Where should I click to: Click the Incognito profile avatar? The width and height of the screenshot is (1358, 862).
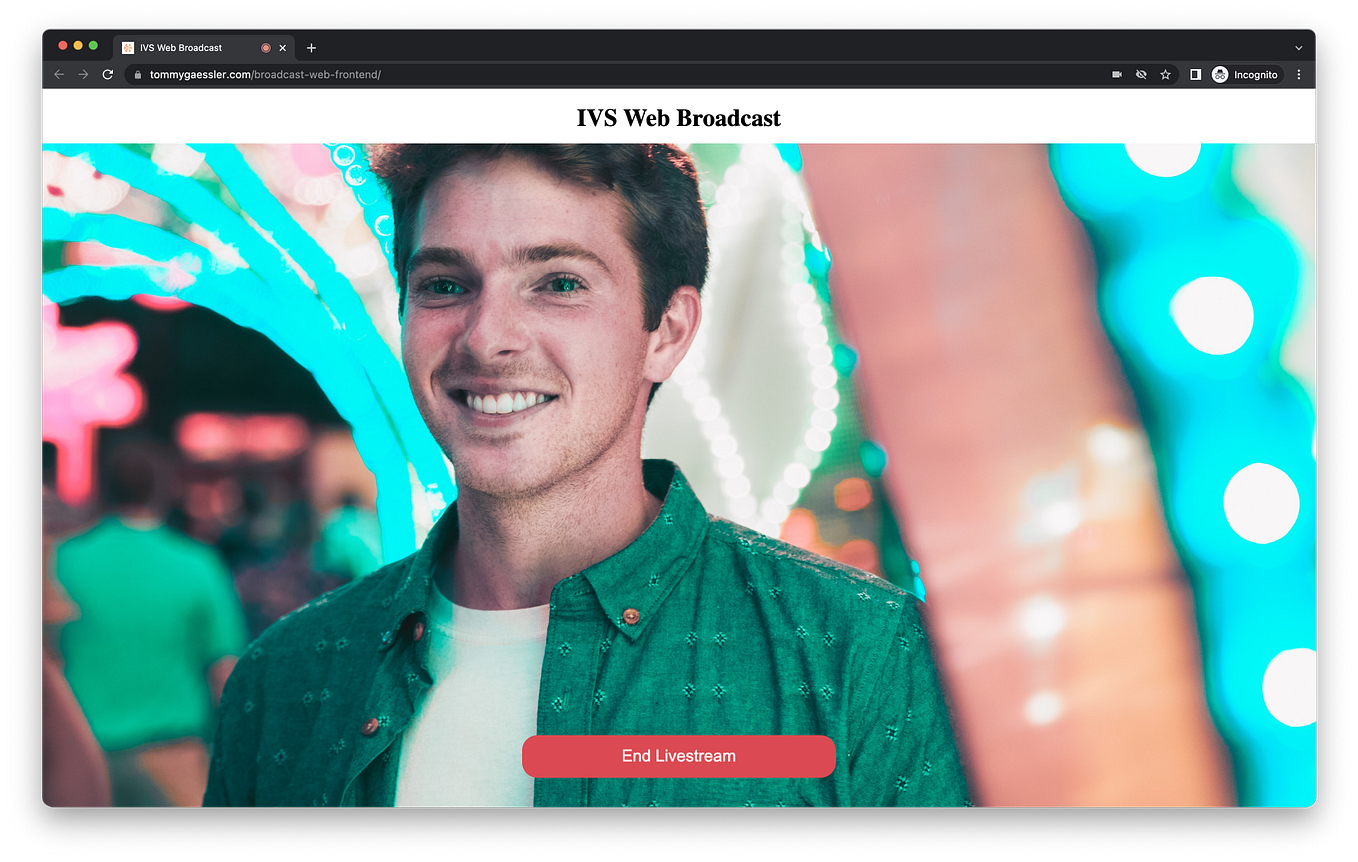tap(1220, 74)
